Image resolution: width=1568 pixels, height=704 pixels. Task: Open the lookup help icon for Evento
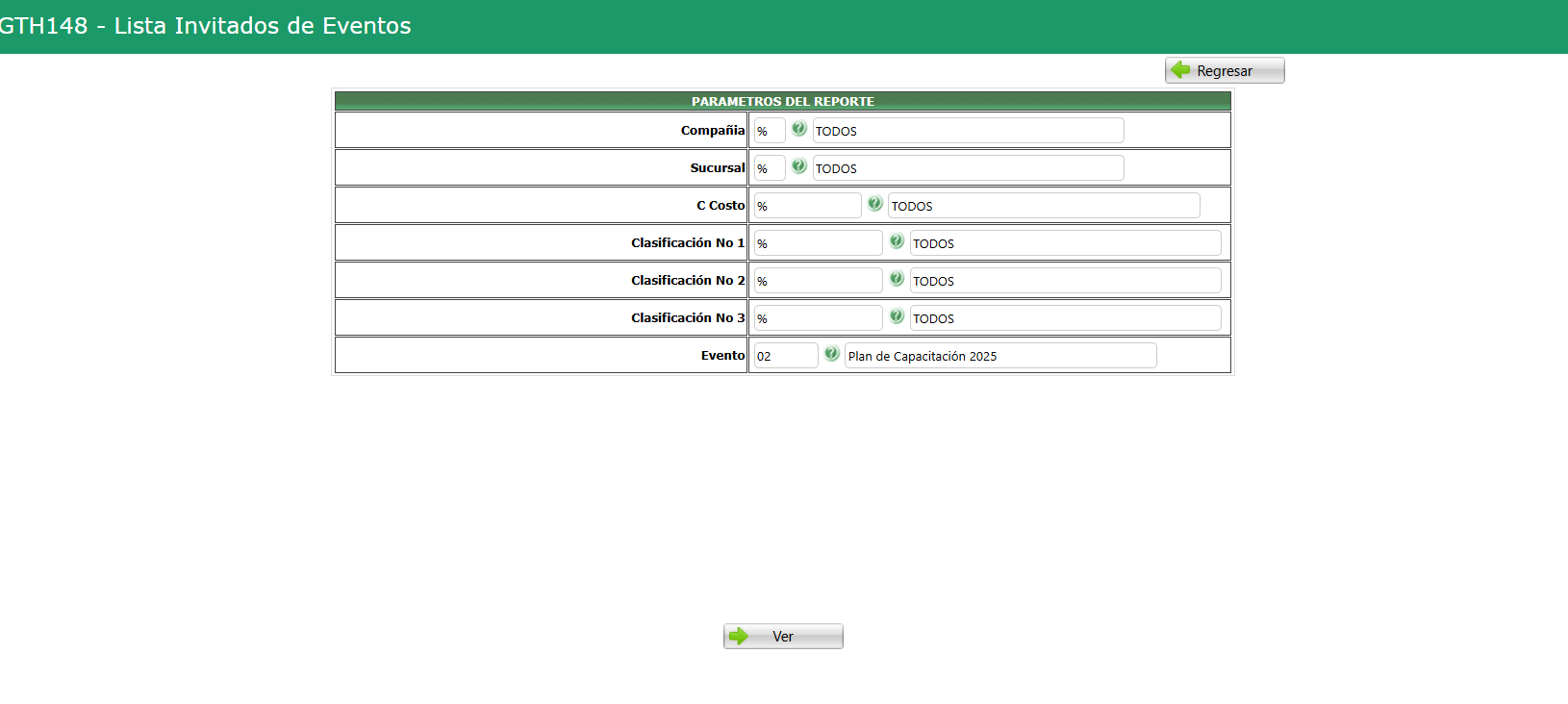click(832, 354)
